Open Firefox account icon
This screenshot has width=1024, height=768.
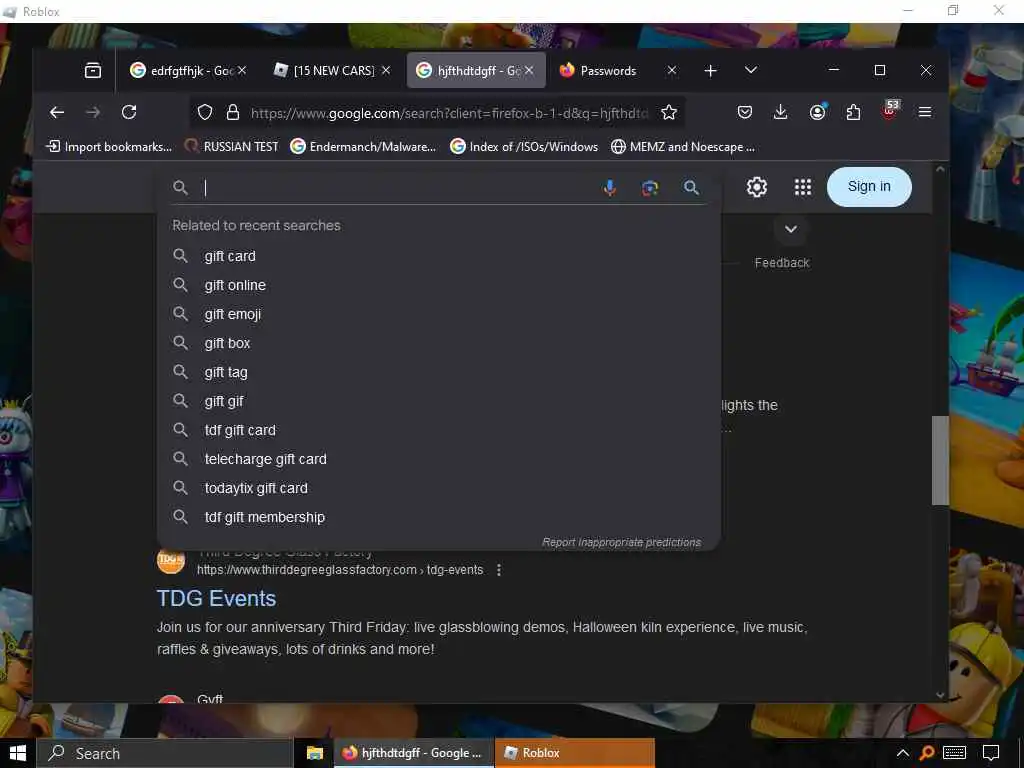(x=817, y=112)
